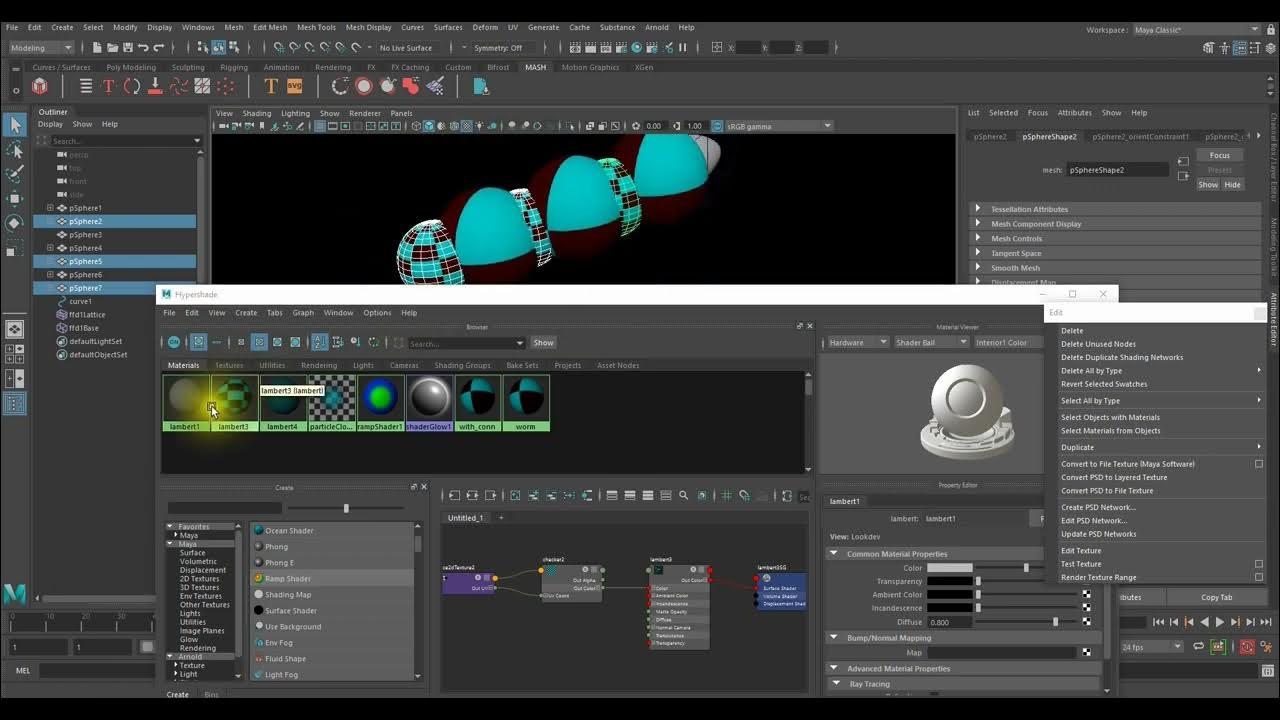Click the Ramp Shader entry in Create list
The width and height of the screenshot is (1280, 720).
click(332, 578)
